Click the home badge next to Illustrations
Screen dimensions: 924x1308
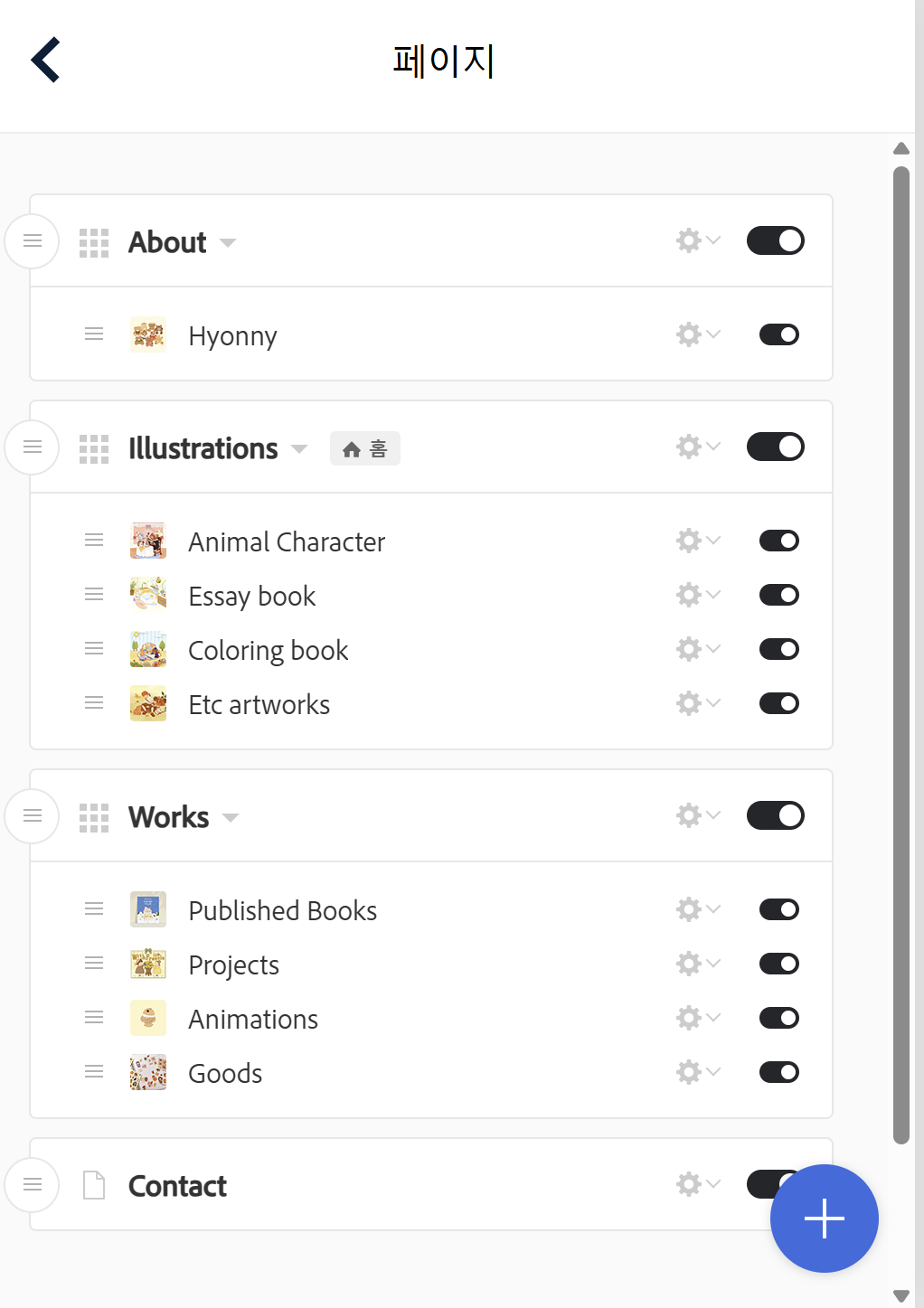(364, 448)
